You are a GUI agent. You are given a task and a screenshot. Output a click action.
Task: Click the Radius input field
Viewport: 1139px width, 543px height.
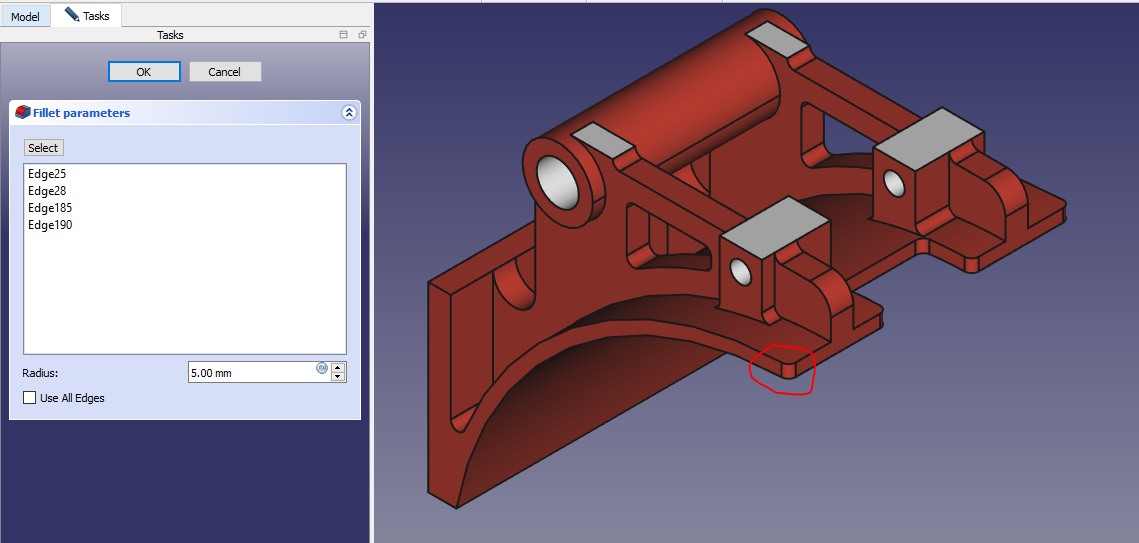(250, 373)
